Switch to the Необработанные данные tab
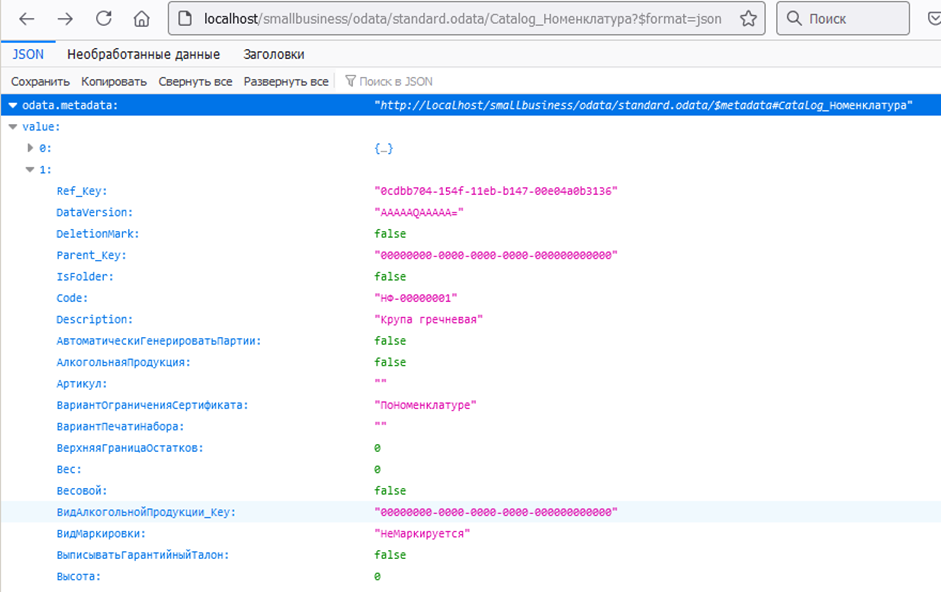The width and height of the screenshot is (941, 592). [143, 54]
